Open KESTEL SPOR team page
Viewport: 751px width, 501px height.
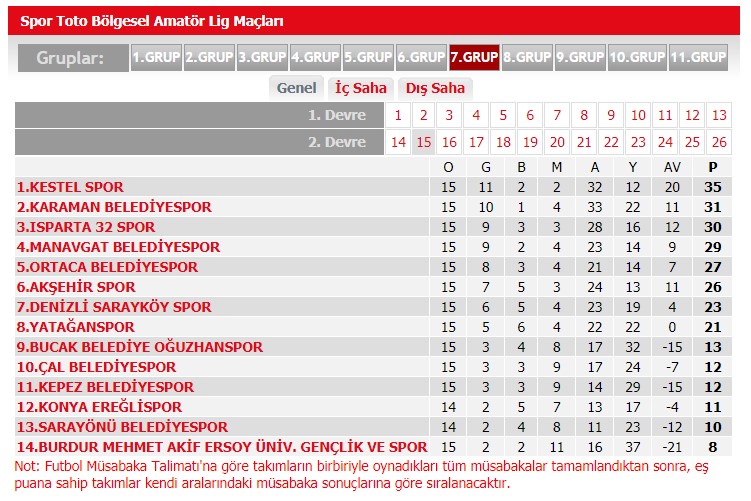coord(70,187)
